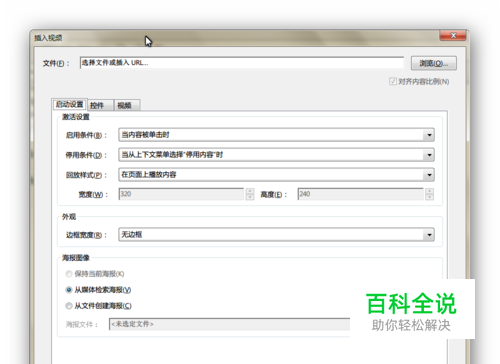Click the 文件 path input field
Screen dimensions: 500x364
(x=242, y=63)
